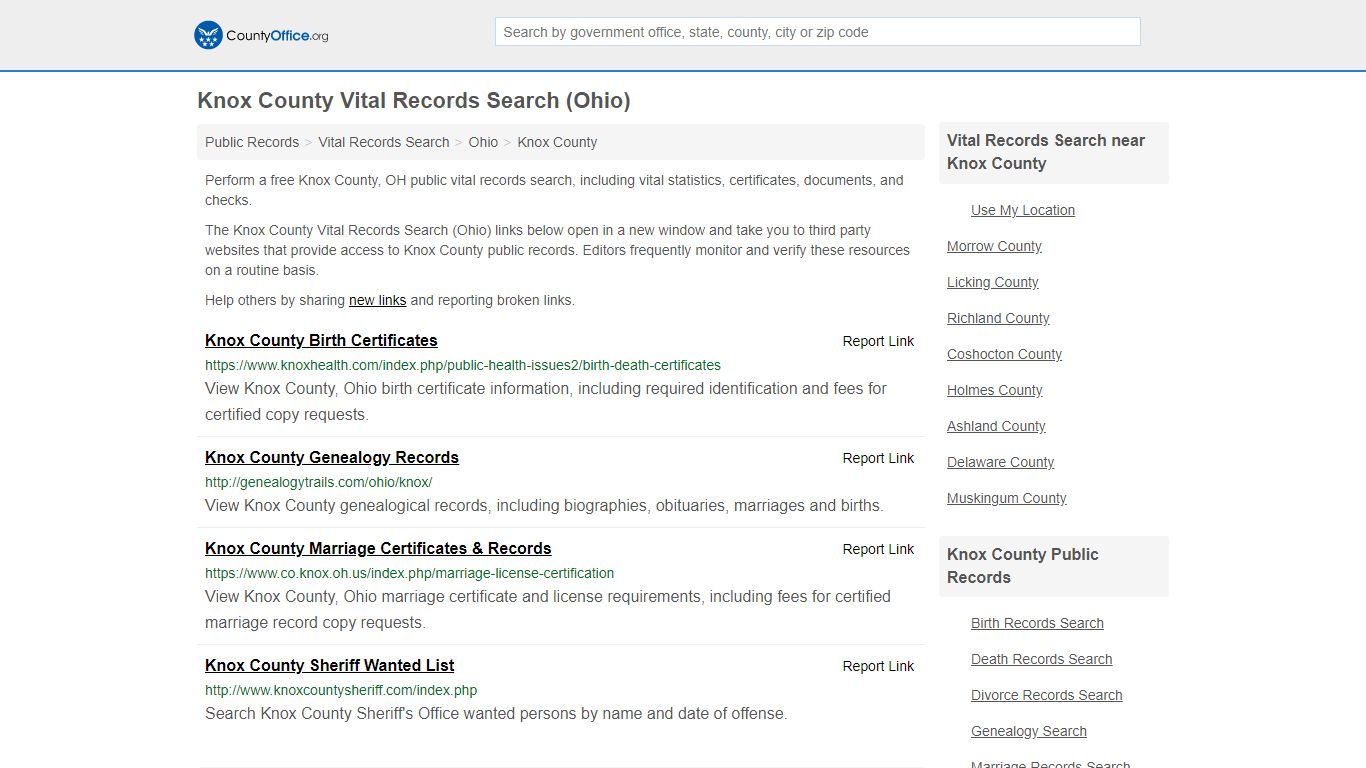Go to Ohio breadcrumb link
1366x768 pixels.
(x=483, y=142)
